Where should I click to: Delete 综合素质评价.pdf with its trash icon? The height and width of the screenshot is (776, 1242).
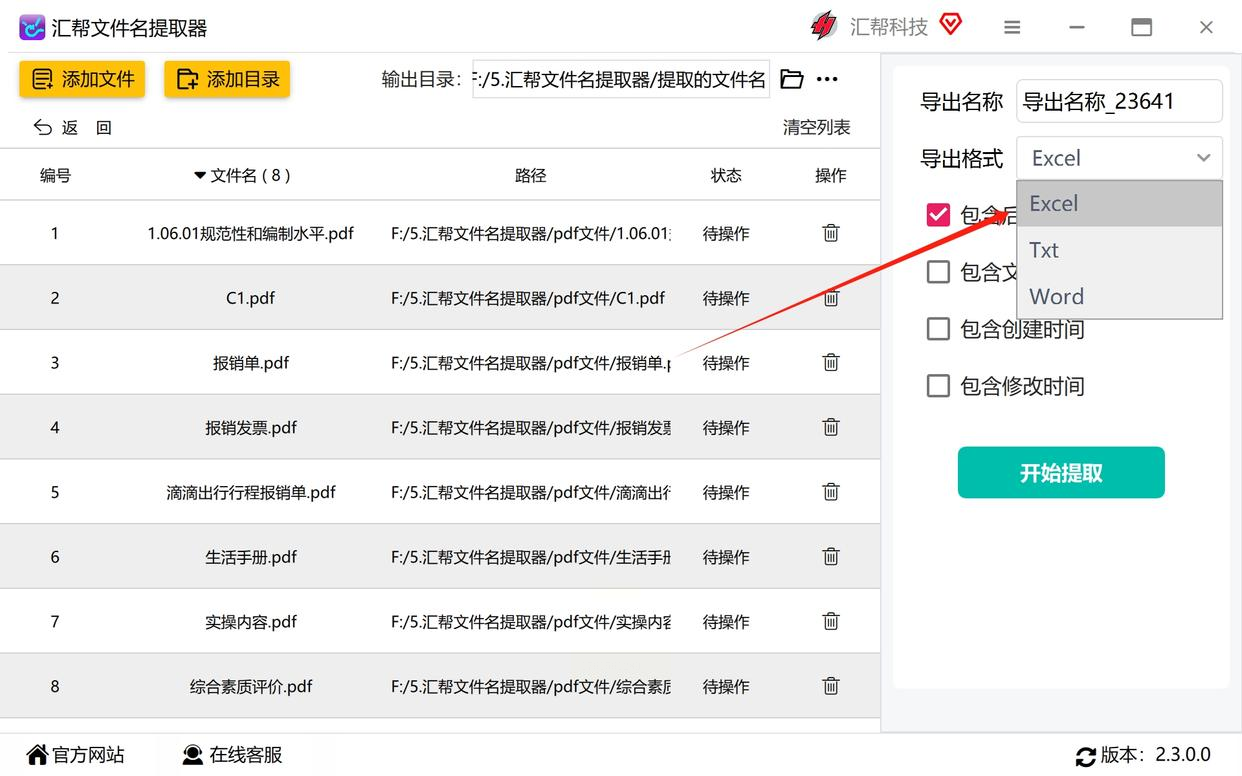(830, 686)
